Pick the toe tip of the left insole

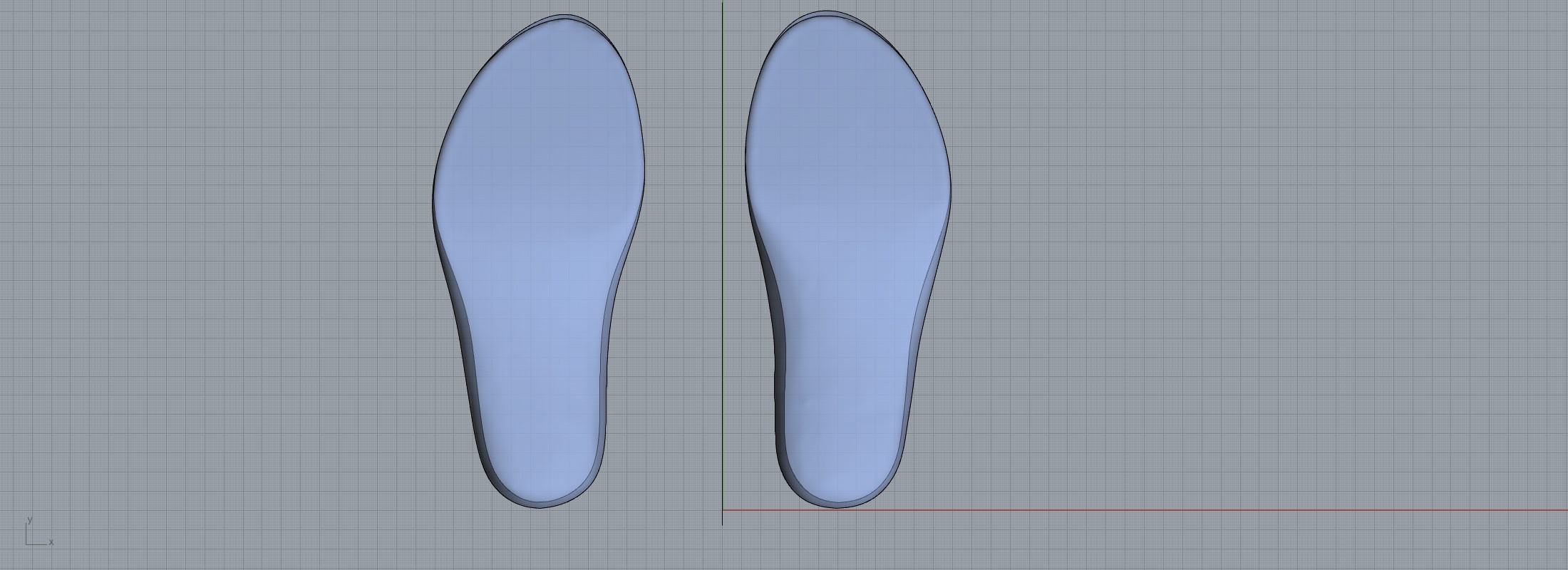pyautogui.click(x=564, y=21)
